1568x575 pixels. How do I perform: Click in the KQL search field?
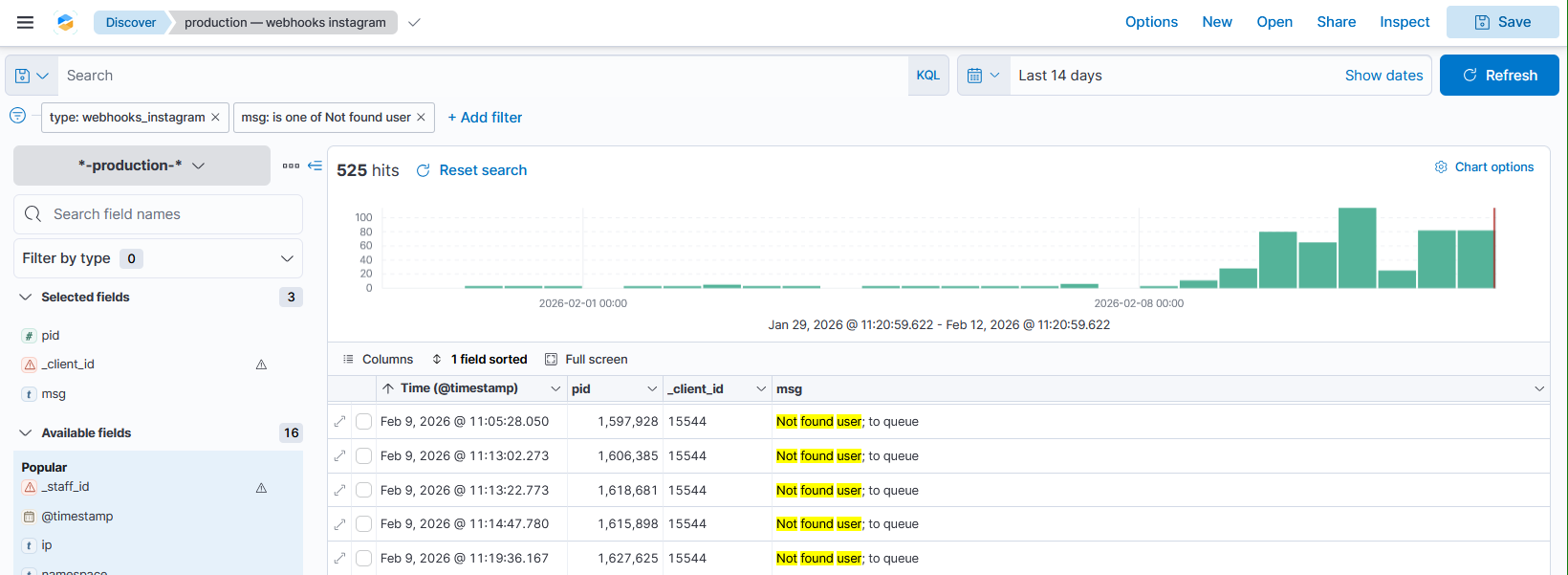click(483, 76)
